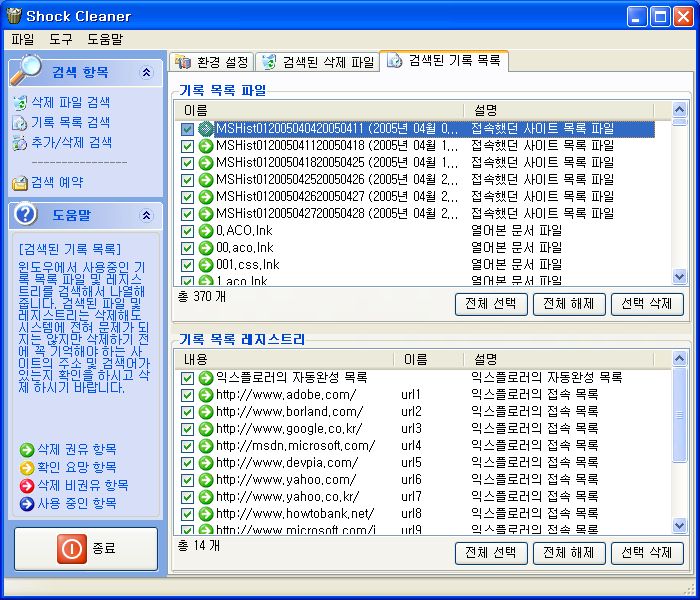Click the magnifying glass icon beside 검색 항목
The image size is (700, 600).
click(26, 69)
